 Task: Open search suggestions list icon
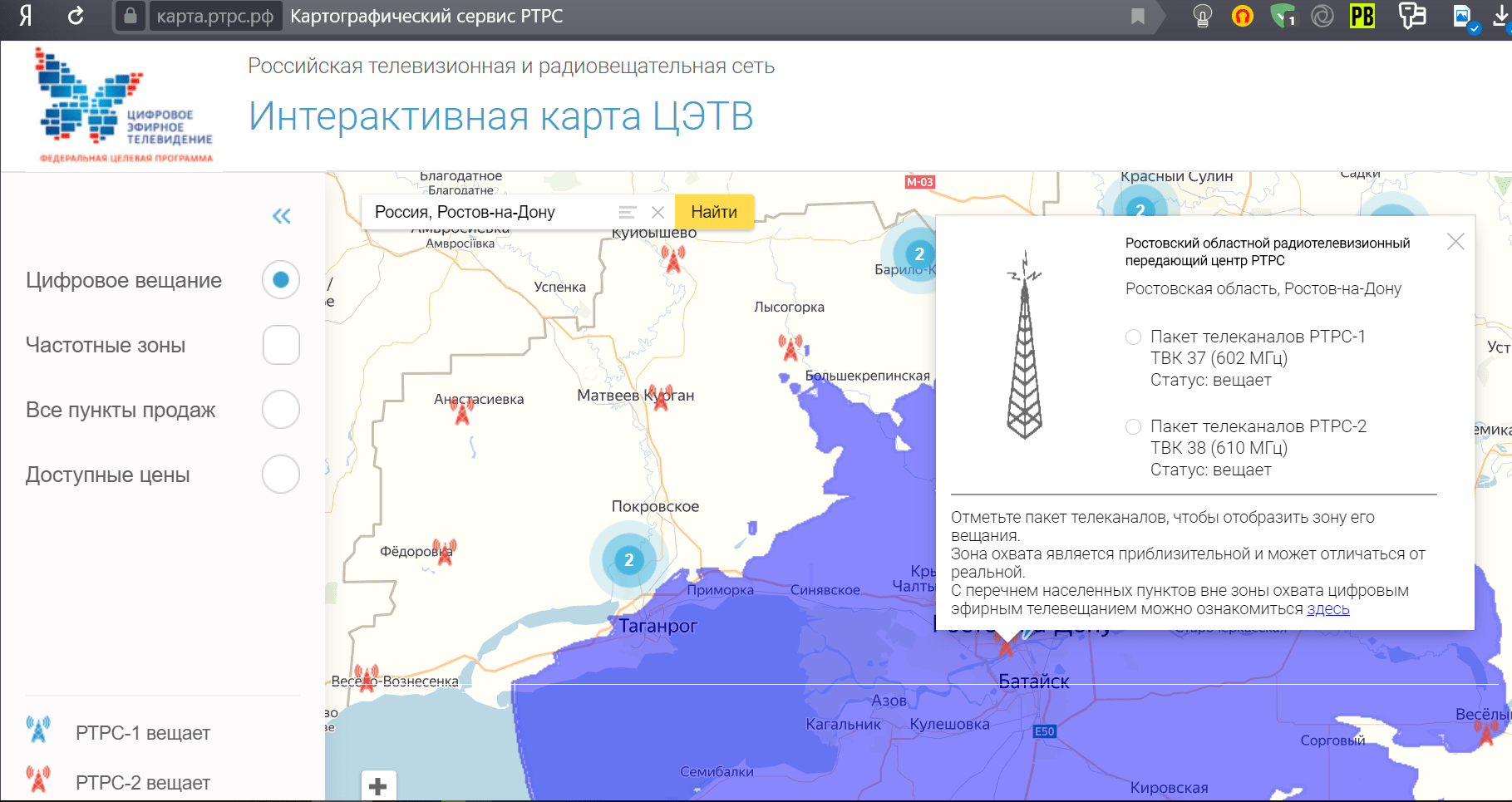628,212
